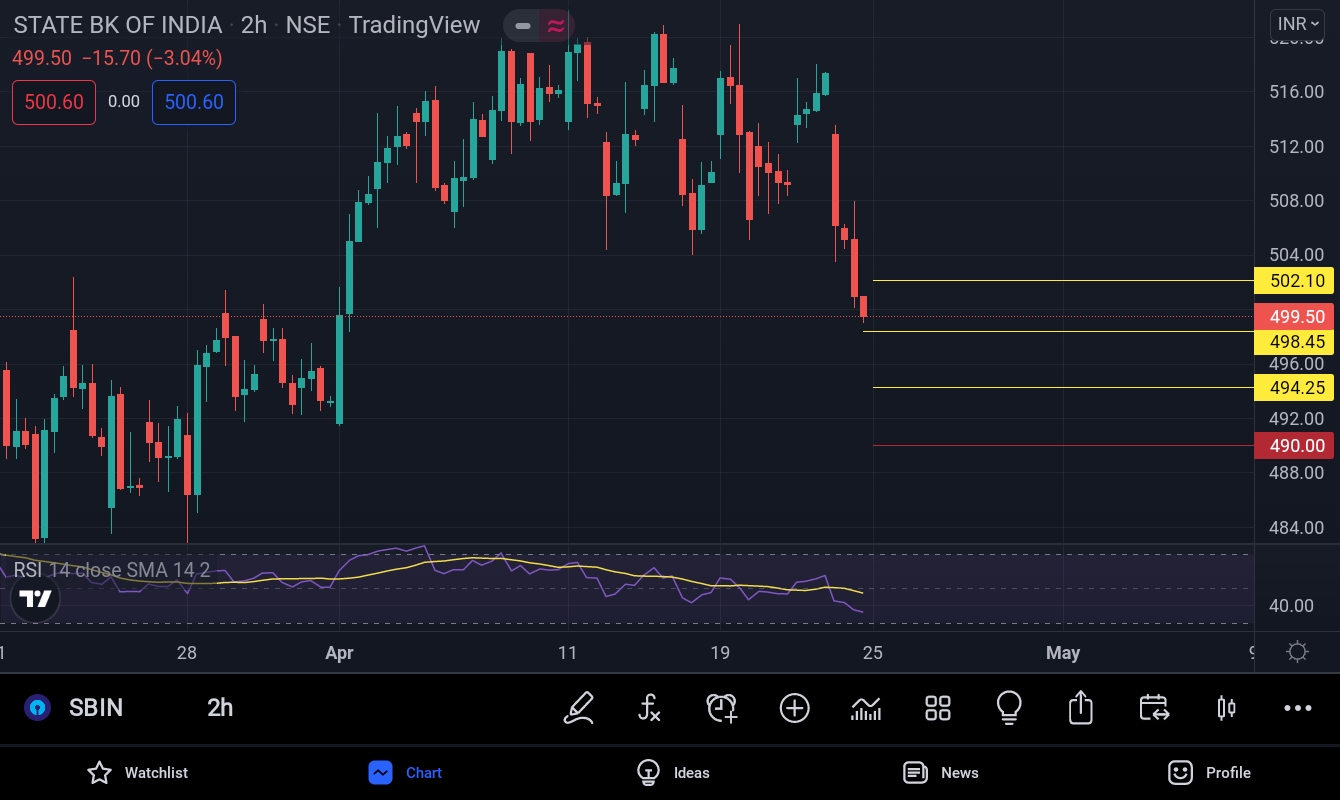Tap the lightbulb icon in chart toolbar

coord(1009,708)
